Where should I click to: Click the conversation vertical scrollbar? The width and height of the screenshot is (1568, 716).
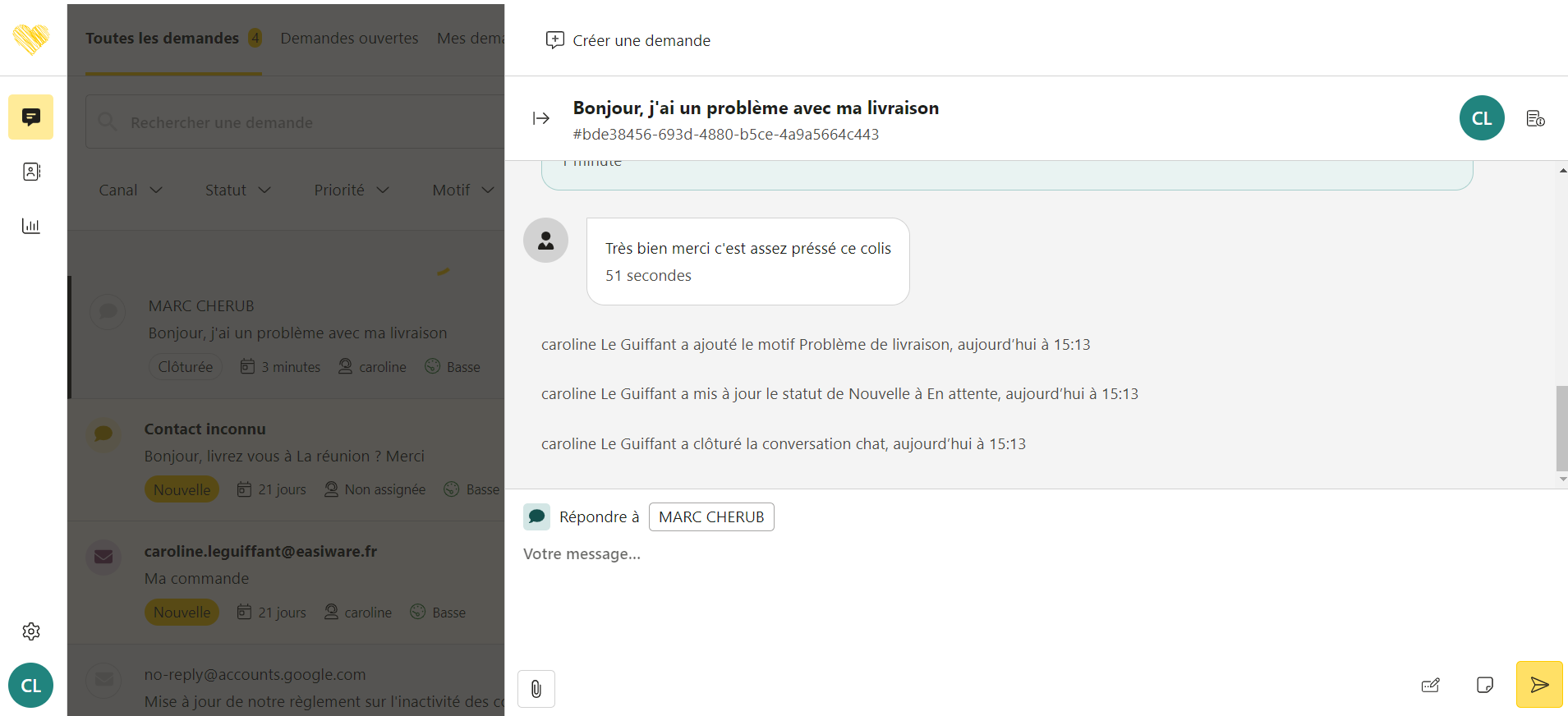tap(1561, 427)
